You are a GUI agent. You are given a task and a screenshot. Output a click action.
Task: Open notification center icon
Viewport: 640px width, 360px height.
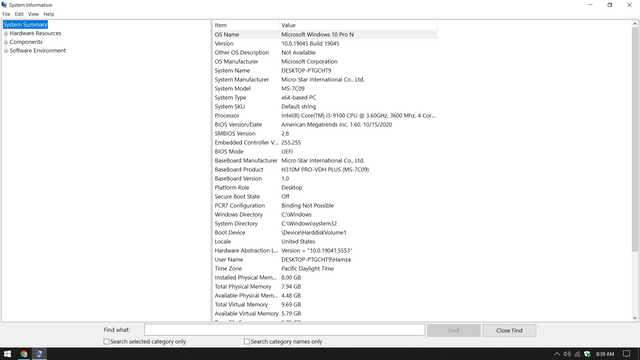[627, 354]
